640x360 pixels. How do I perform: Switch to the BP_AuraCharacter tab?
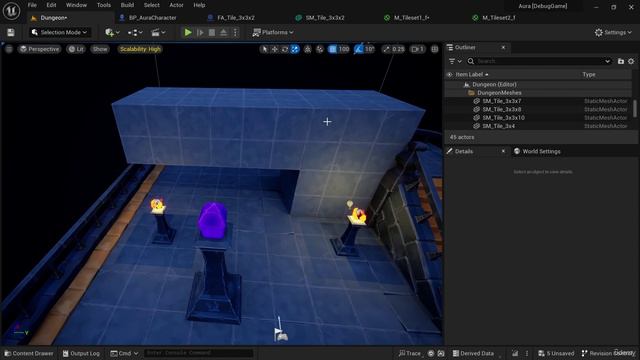pyautogui.click(x=153, y=18)
